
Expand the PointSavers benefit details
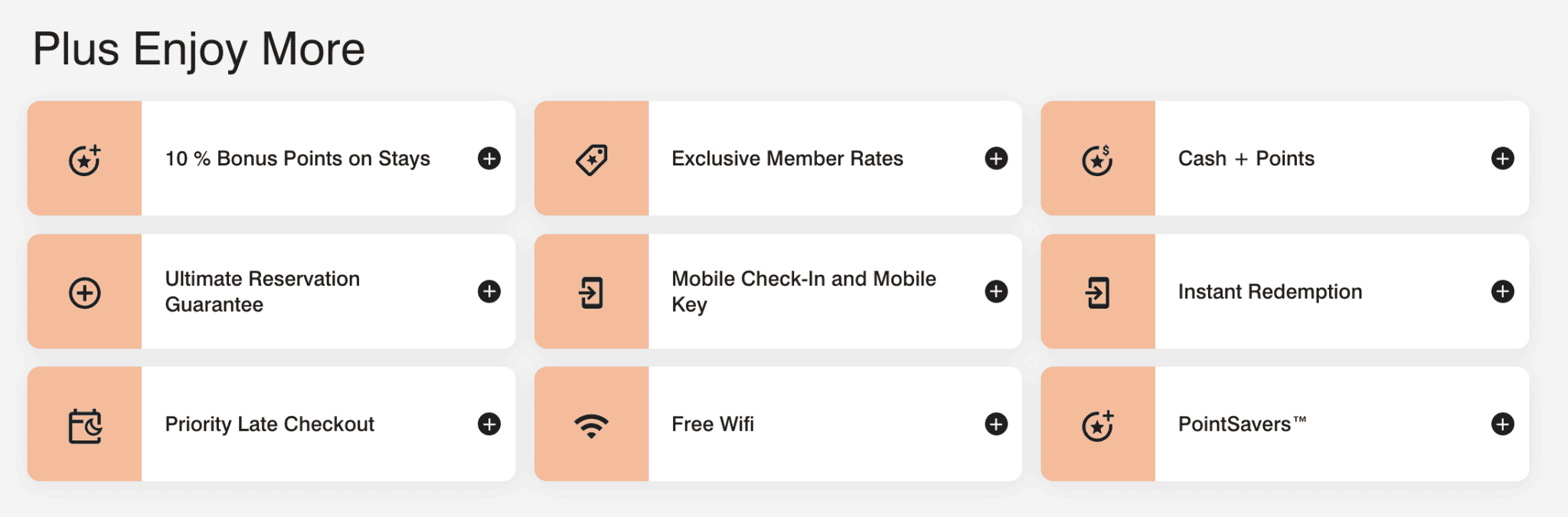click(1502, 424)
